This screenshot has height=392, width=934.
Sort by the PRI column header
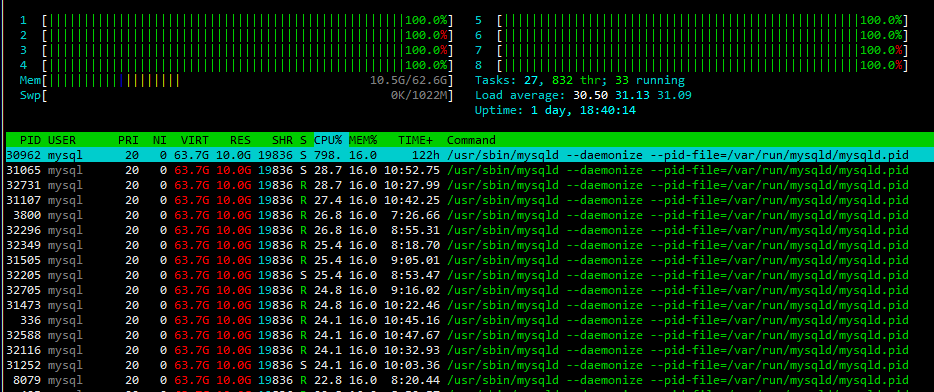128,141
